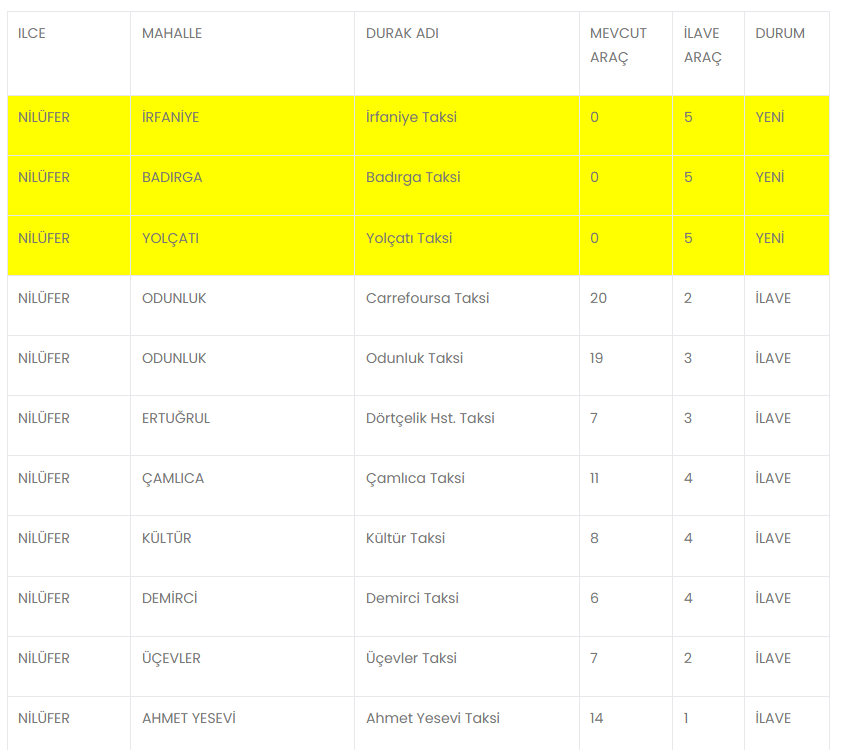Click the Çamlıca Taksi stop name

click(415, 478)
